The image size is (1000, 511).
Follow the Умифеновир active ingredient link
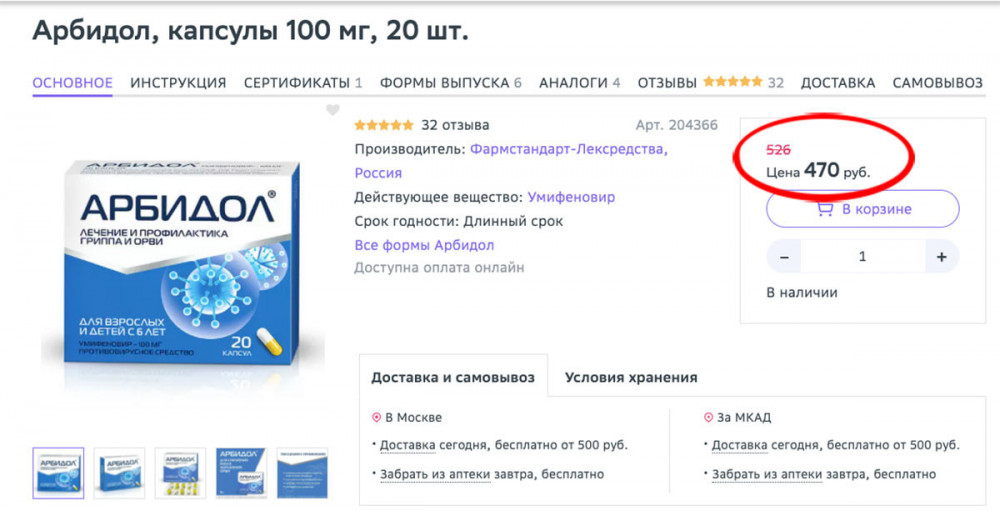[571, 197]
